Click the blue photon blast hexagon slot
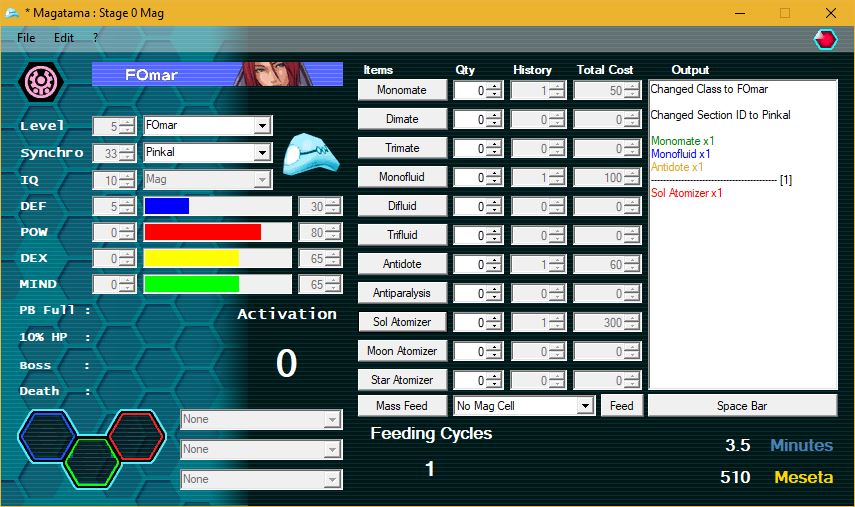Viewport: 855px width, 507px height. click(x=46, y=435)
